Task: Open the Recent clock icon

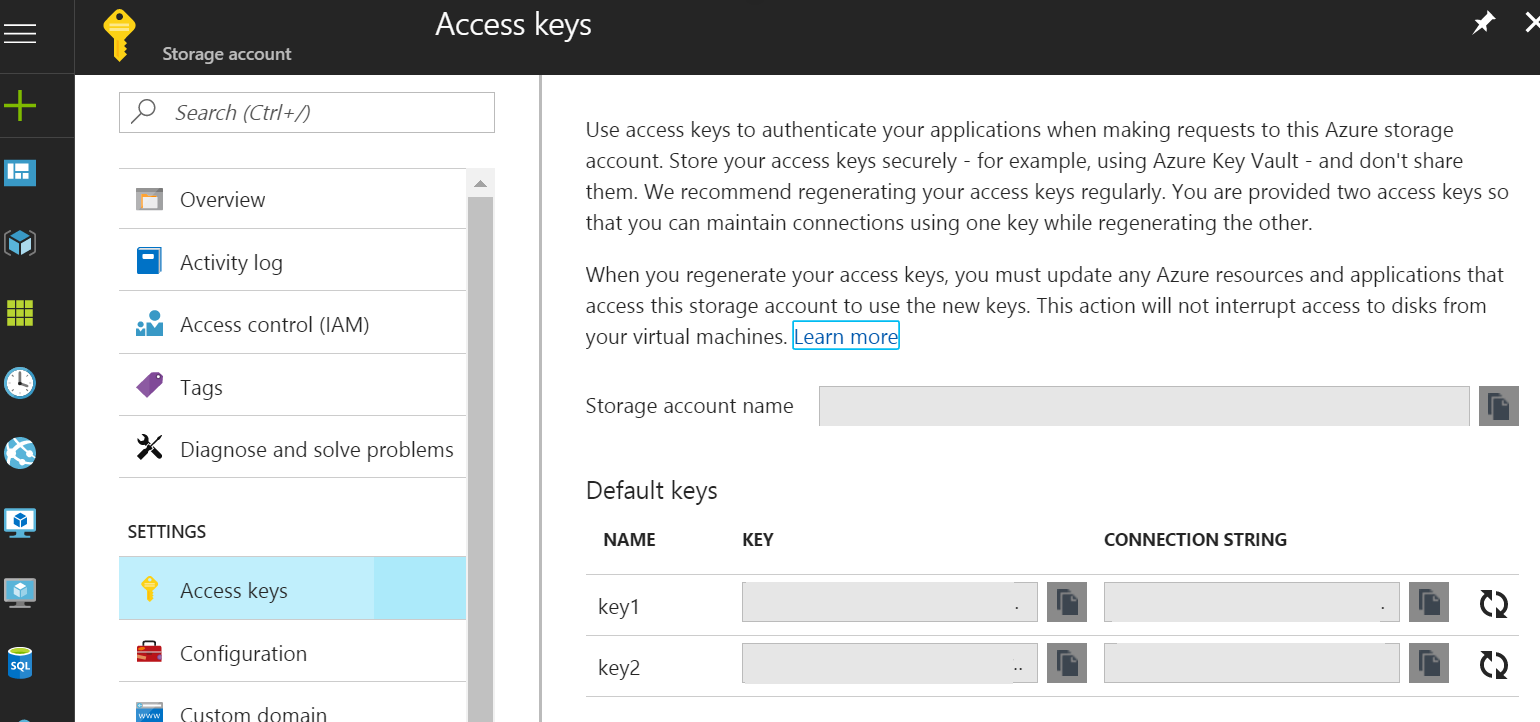Action: pyautogui.click(x=20, y=382)
